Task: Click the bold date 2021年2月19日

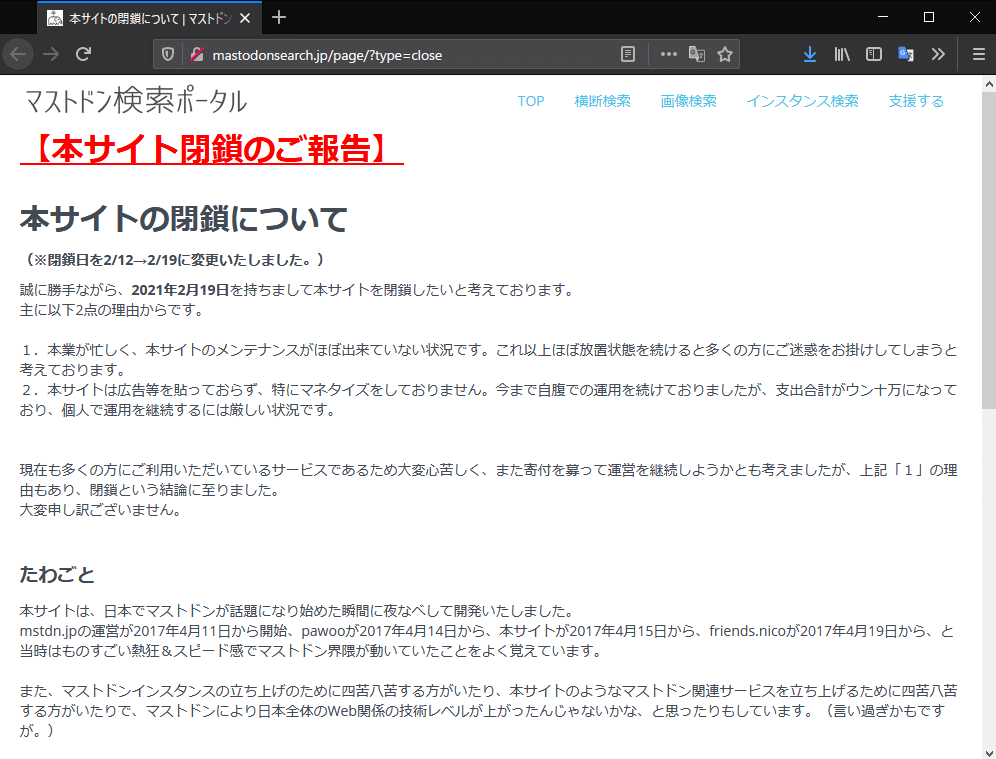Action: (x=180, y=290)
